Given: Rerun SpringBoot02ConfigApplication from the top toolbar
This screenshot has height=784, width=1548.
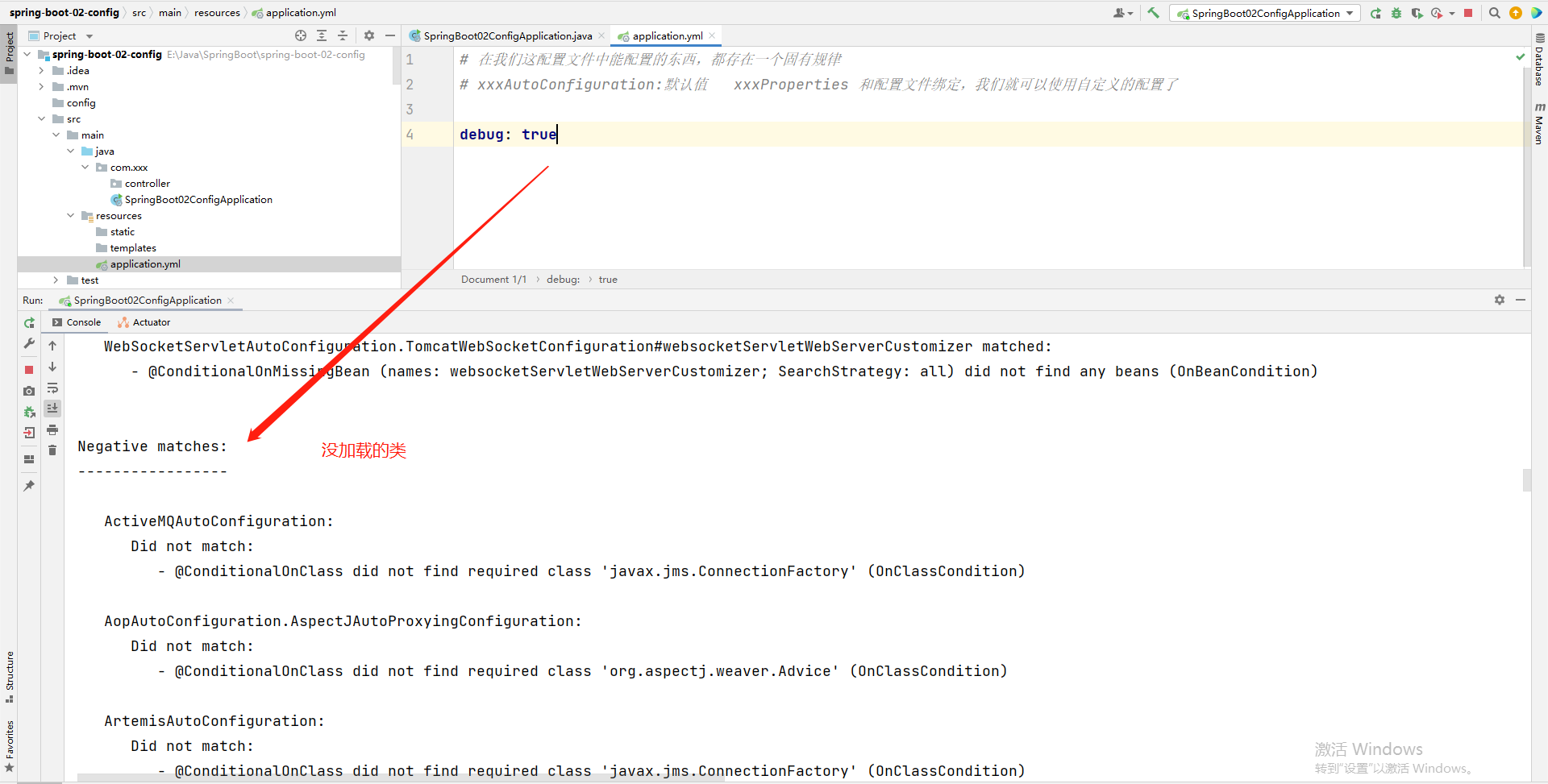Looking at the screenshot, I should 1375,13.
